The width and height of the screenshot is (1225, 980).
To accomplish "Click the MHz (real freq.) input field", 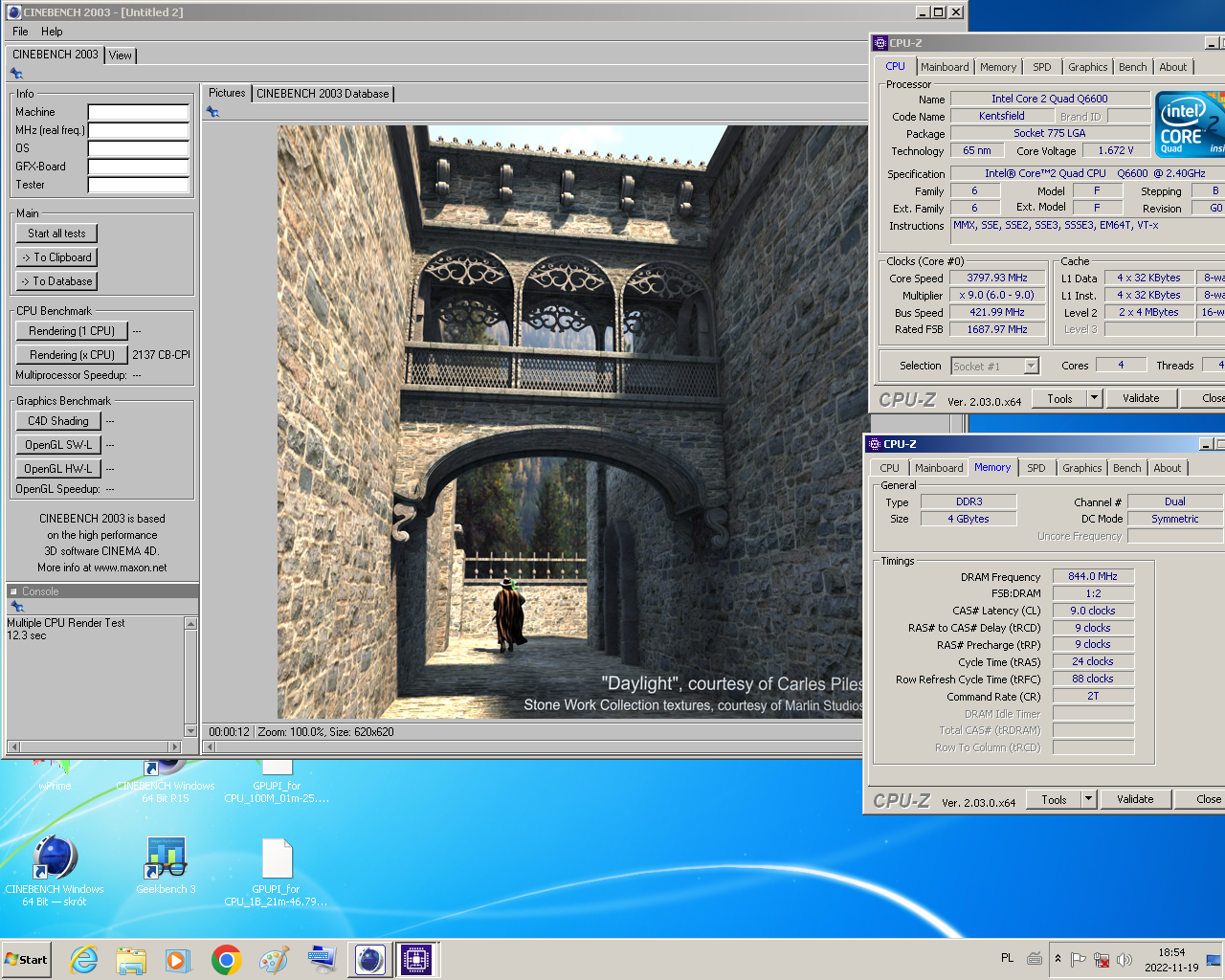I will click(139, 130).
